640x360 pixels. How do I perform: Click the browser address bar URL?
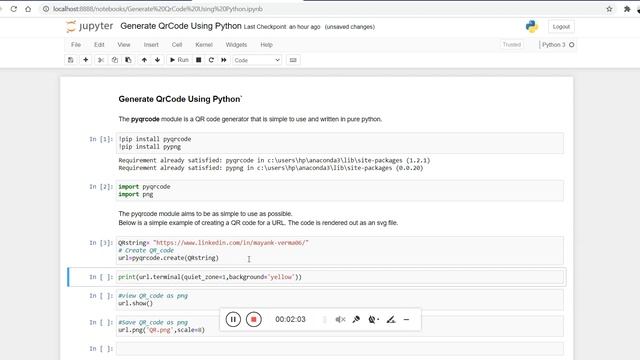pyautogui.click(x=158, y=9)
